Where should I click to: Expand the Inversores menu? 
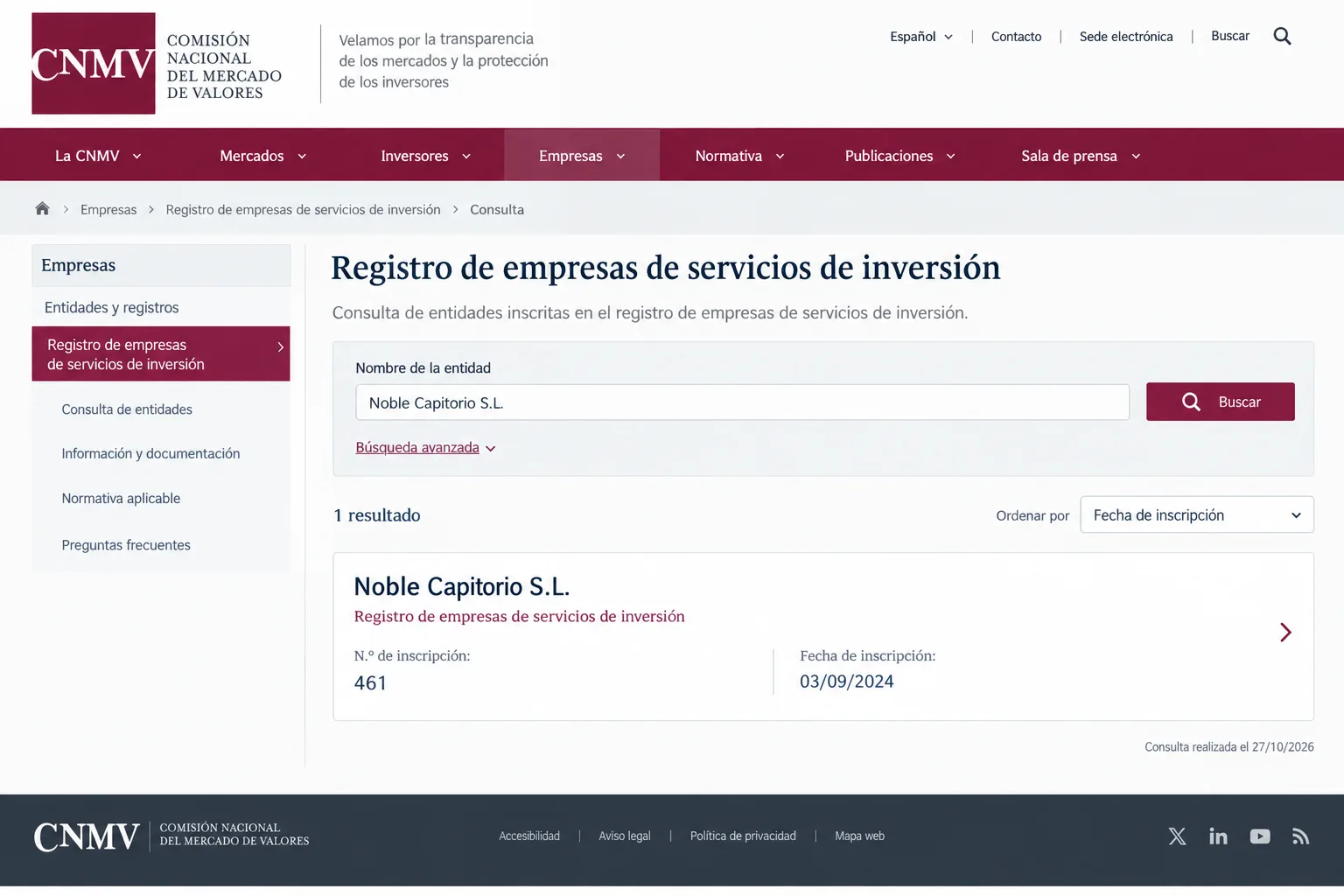pos(426,156)
